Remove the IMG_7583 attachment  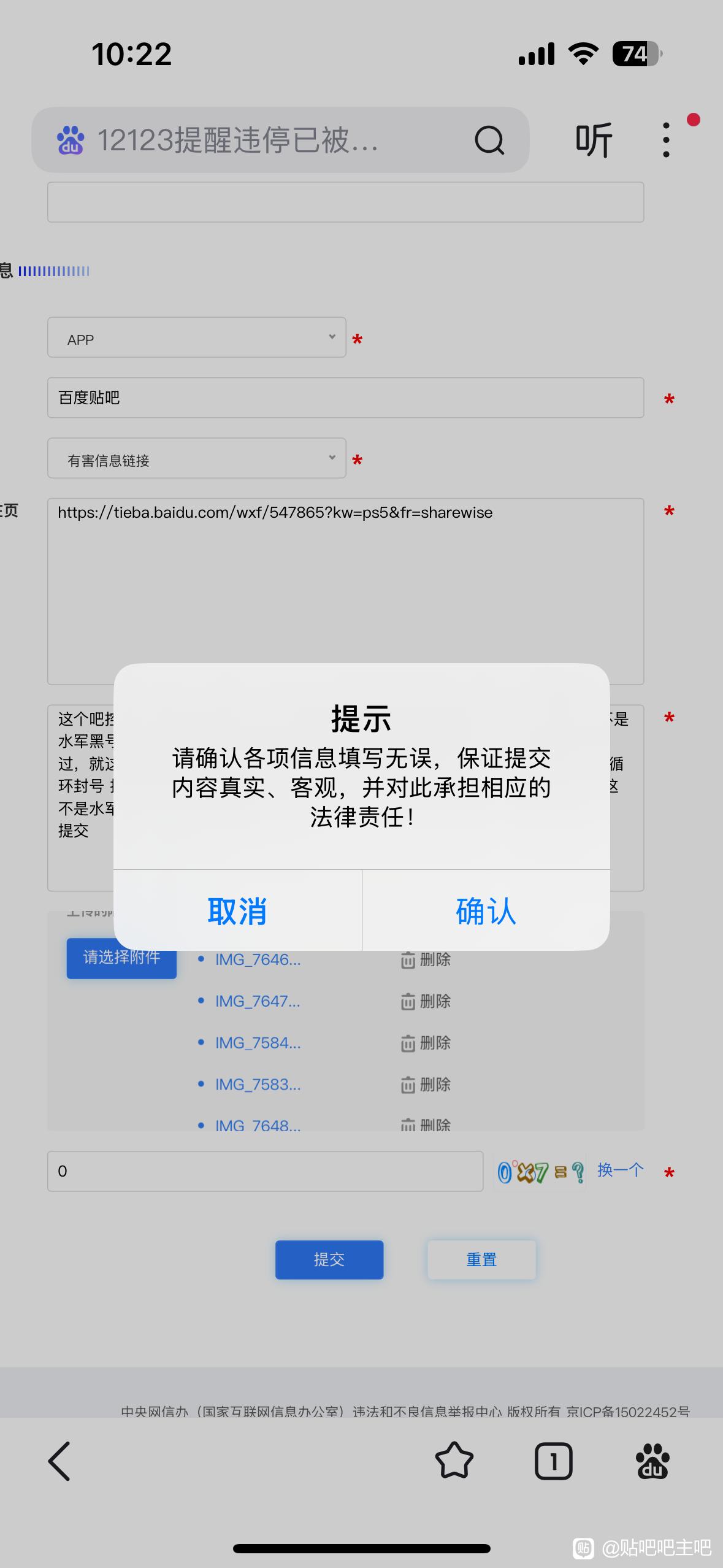426,1085
